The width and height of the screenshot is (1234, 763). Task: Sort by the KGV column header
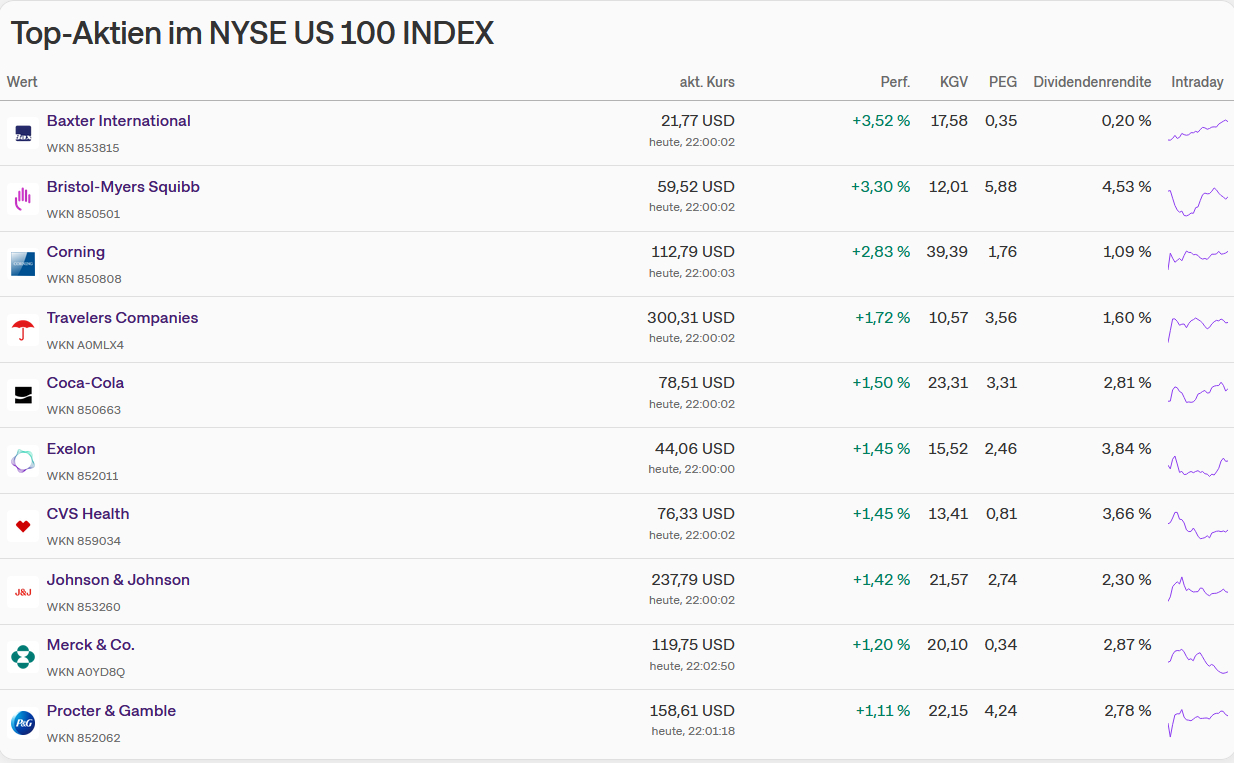[953, 82]
